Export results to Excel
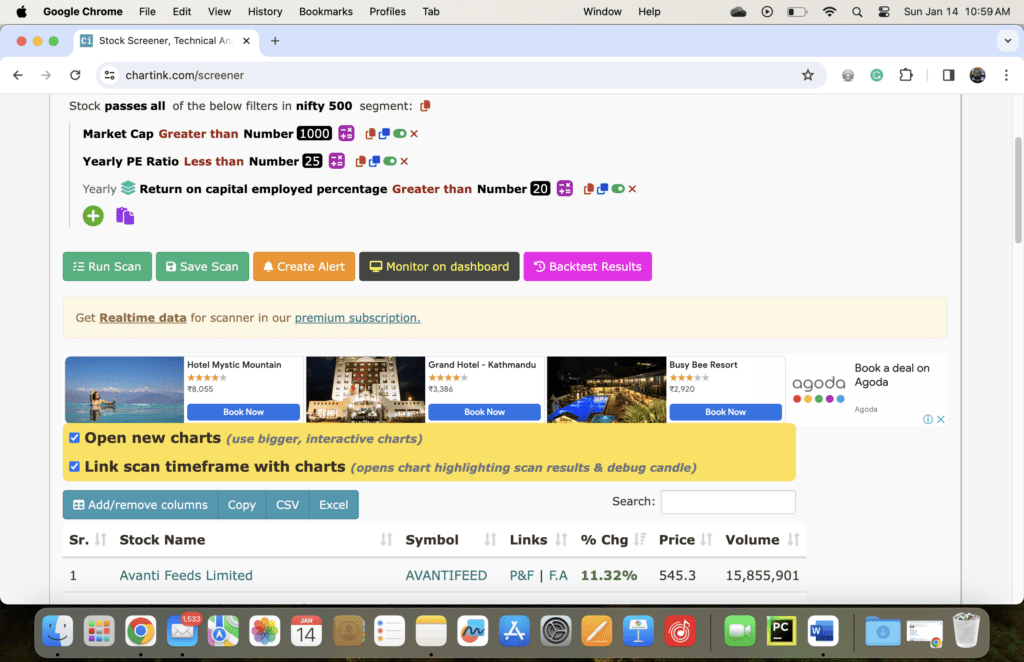Screen dimensions: 1024x662 coord(334,505)
